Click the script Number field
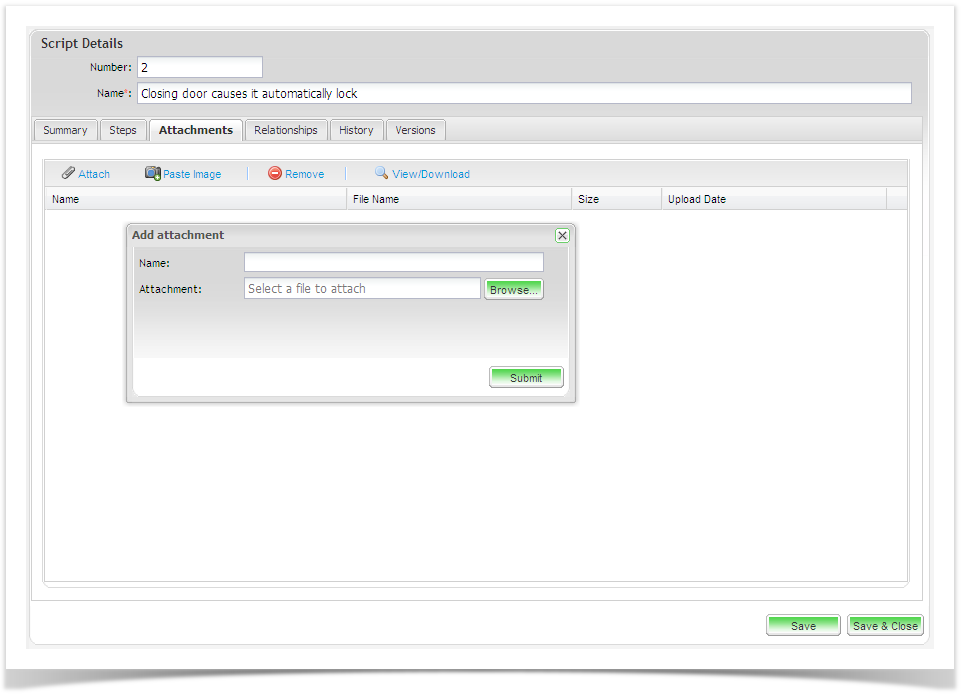 click(199, 67)
